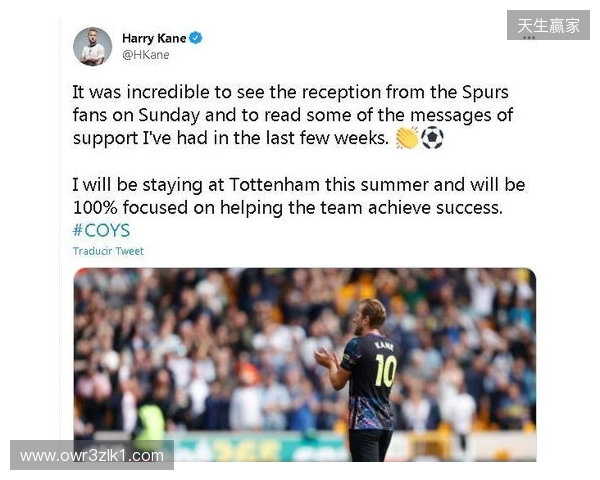The image size is (600, 480).
Task: Open Harry Kane's profile avatar
Action: 93,47
